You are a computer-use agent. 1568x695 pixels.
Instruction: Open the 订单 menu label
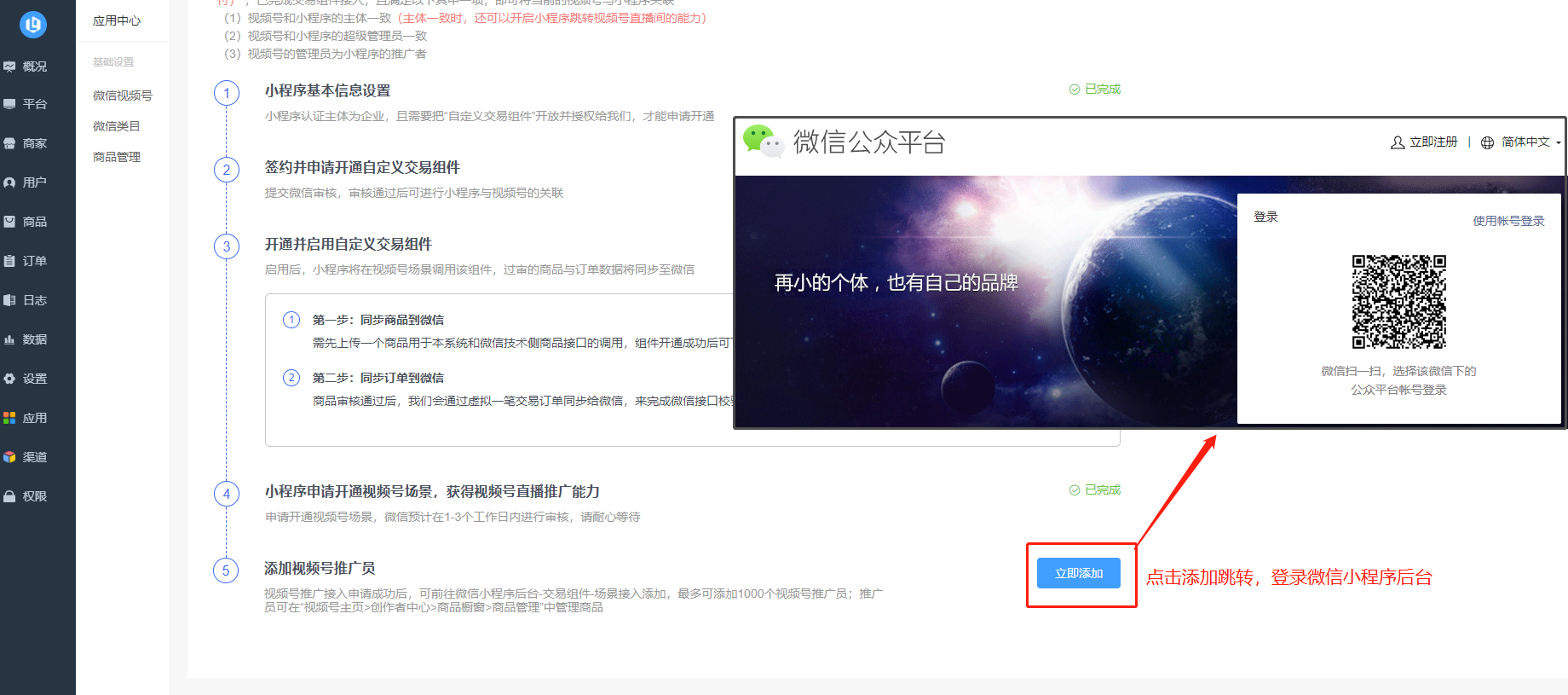point(35,261)
